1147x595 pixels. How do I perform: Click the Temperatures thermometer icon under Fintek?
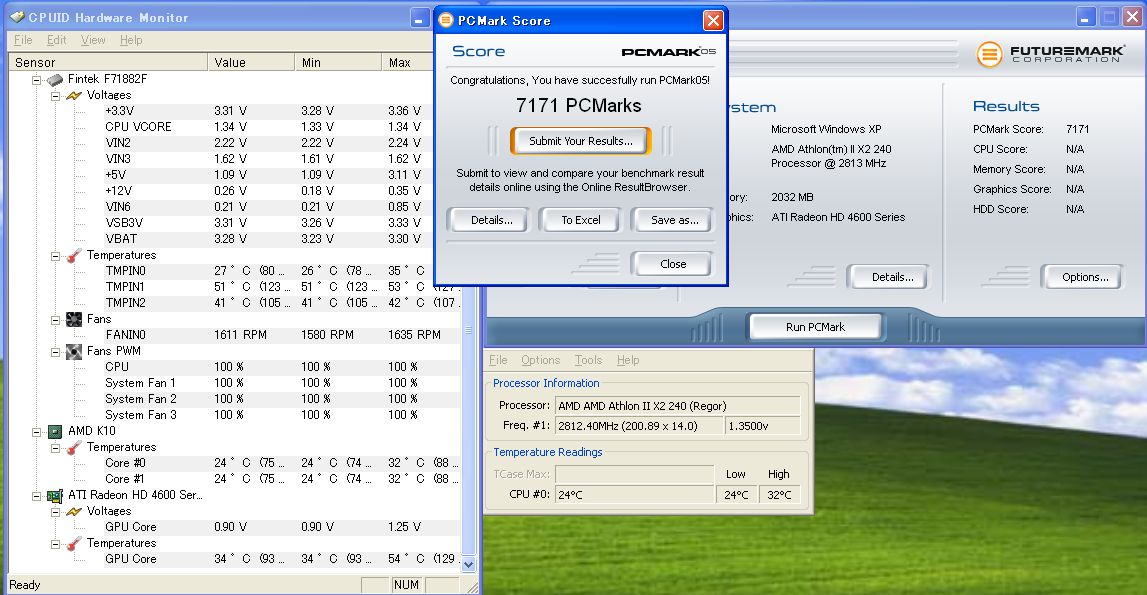(x=74, y=255)
